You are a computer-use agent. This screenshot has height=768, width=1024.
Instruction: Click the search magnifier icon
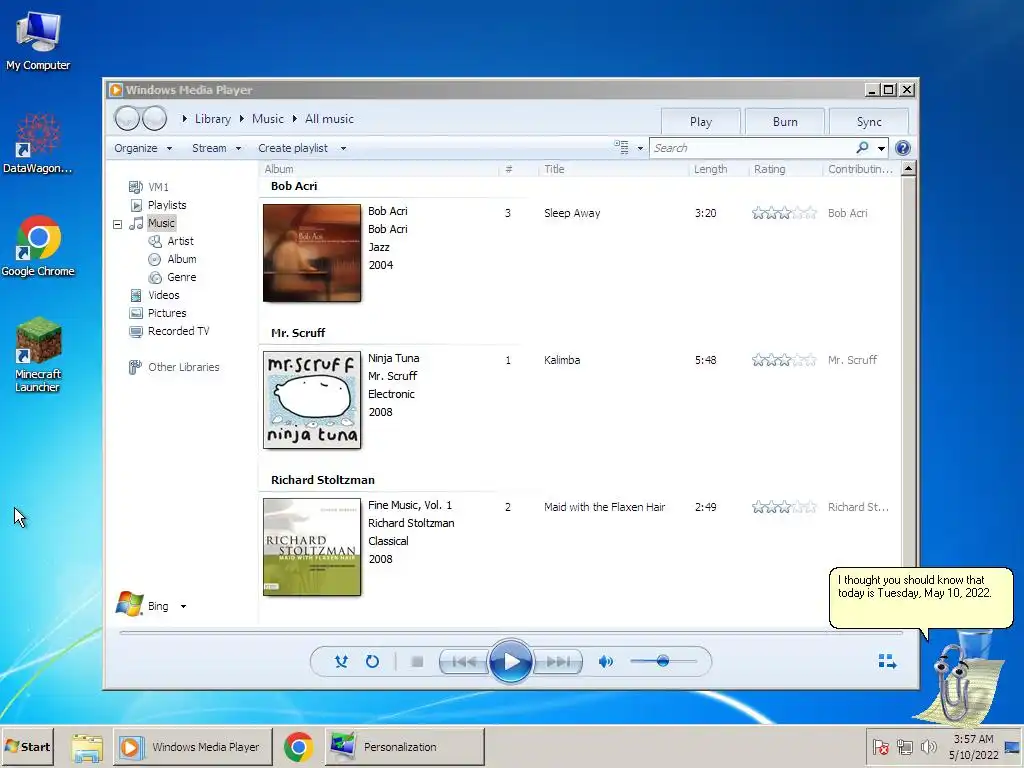point(862,148)
